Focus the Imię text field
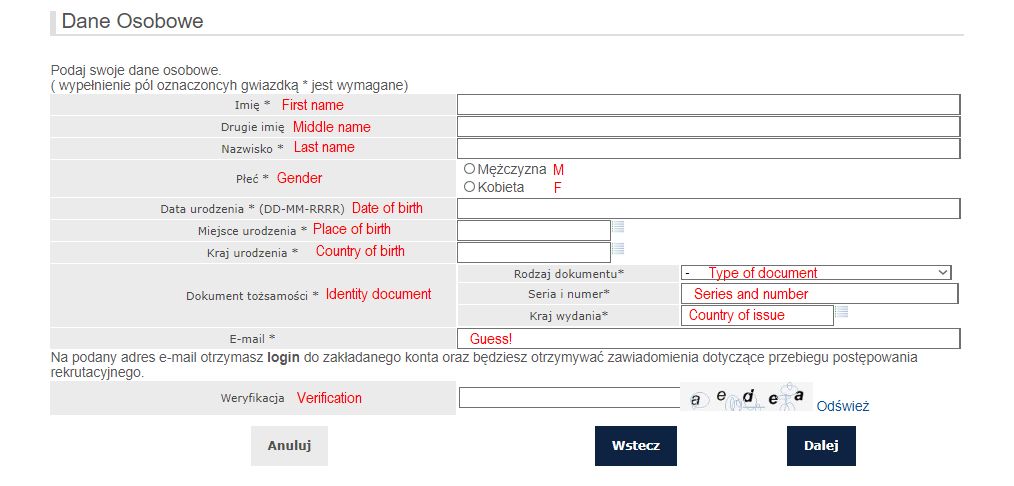Viewport: 1014px width, 486px height. pos(708,105)
